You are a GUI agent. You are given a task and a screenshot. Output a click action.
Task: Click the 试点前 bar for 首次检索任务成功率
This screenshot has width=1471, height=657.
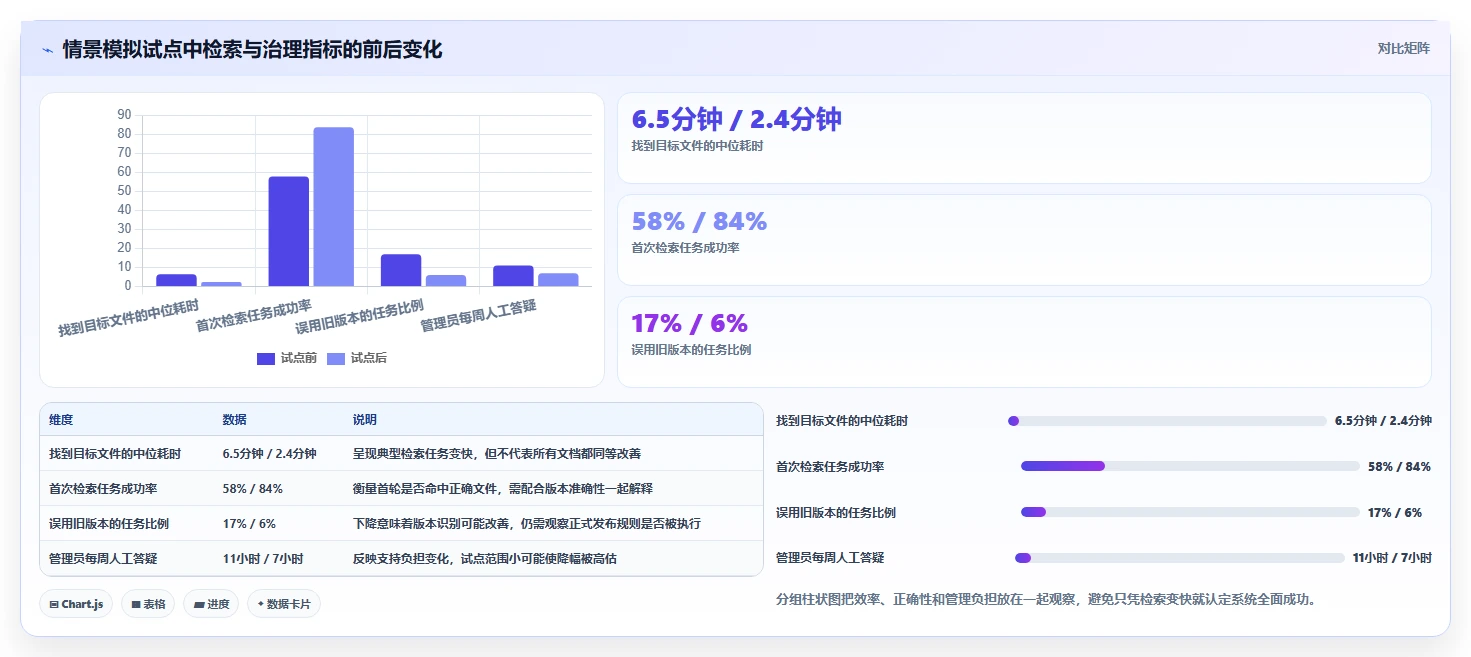tap(289, 231)
